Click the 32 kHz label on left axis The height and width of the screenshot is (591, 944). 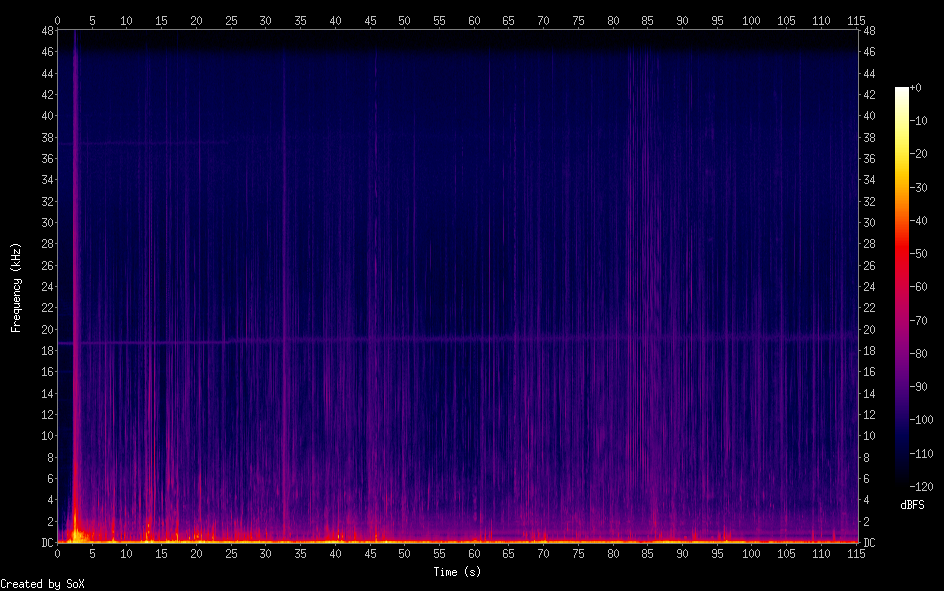click(45, 201)
